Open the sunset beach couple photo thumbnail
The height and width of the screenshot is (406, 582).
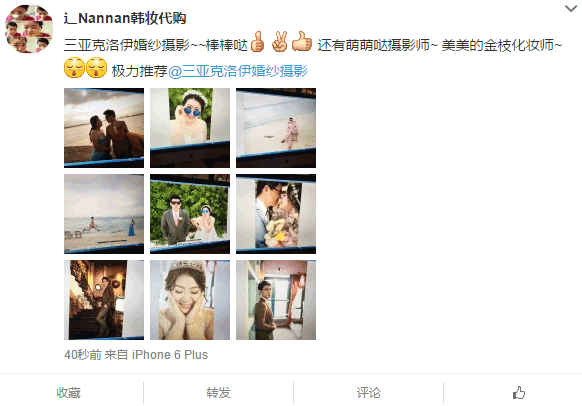(104, 128)
